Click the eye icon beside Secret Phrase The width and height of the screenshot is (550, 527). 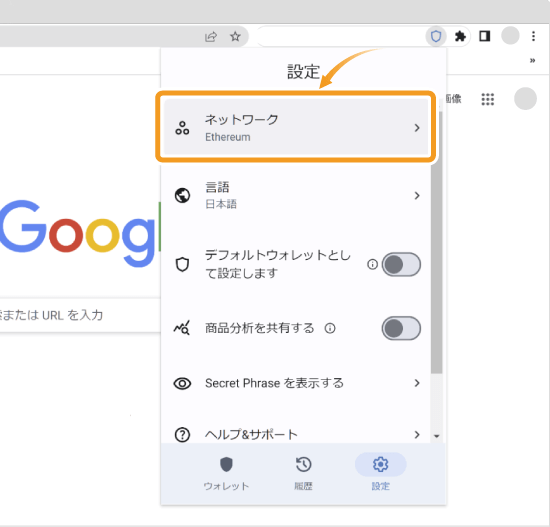click(182, 383)
